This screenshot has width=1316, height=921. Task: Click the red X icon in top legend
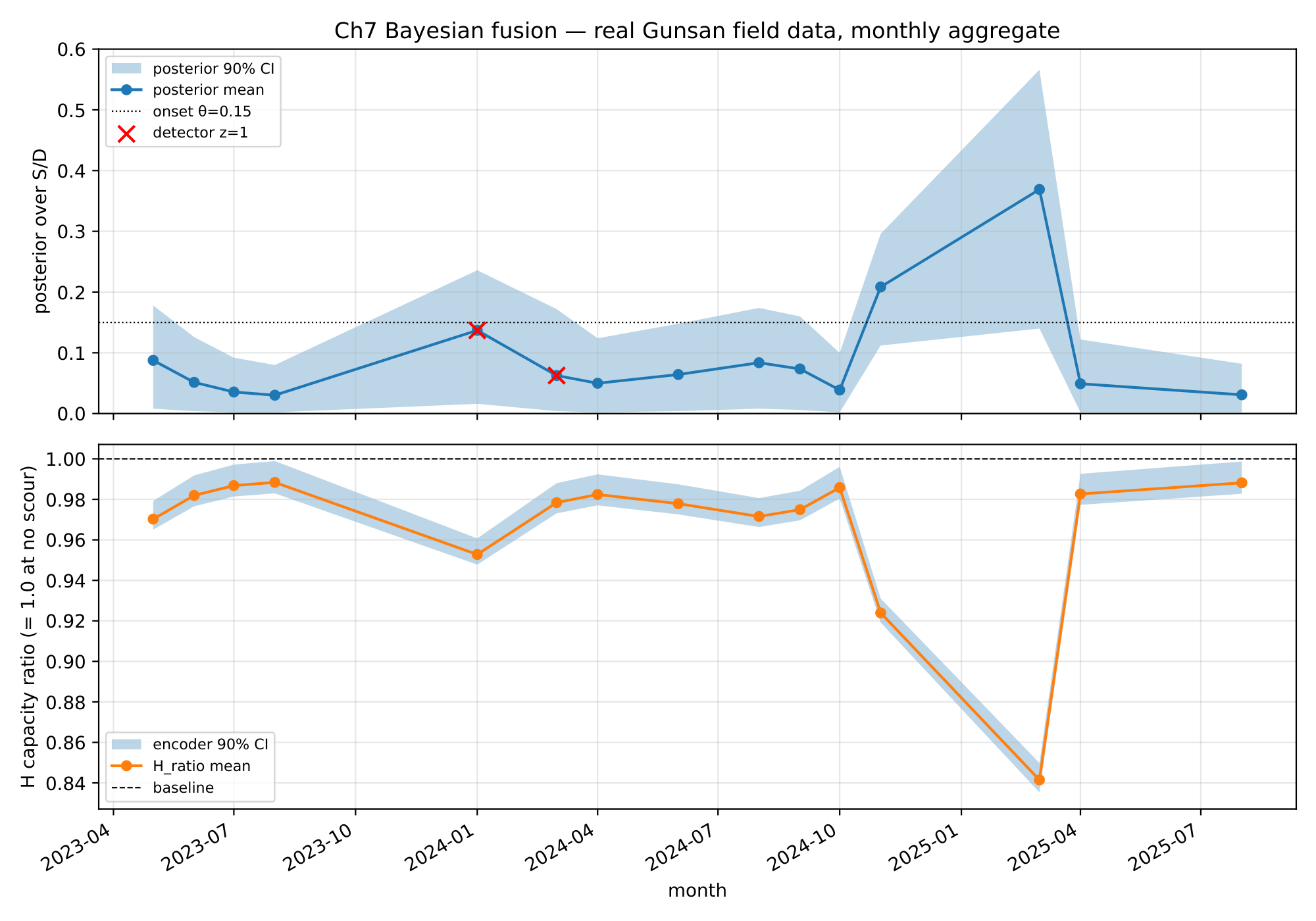point(126,133)
